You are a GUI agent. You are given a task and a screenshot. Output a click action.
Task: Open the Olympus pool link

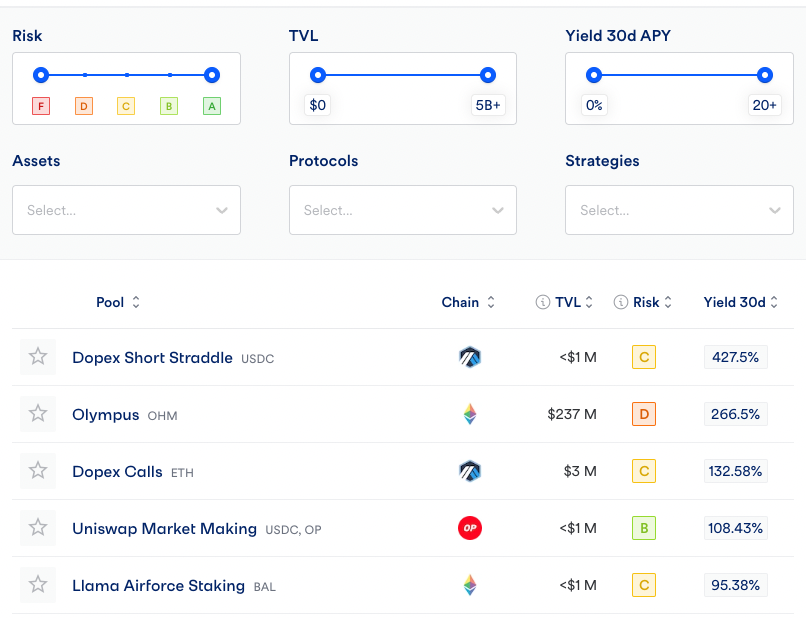105,414
